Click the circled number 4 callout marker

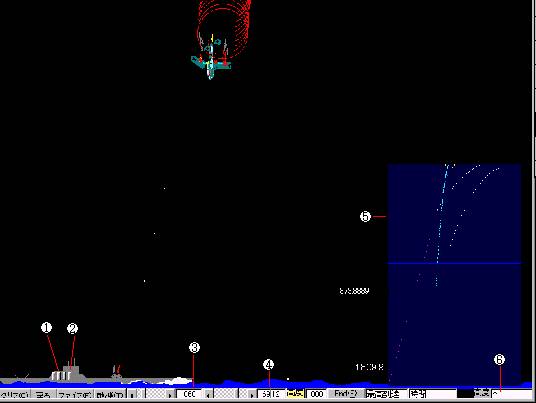pos(268,365)
